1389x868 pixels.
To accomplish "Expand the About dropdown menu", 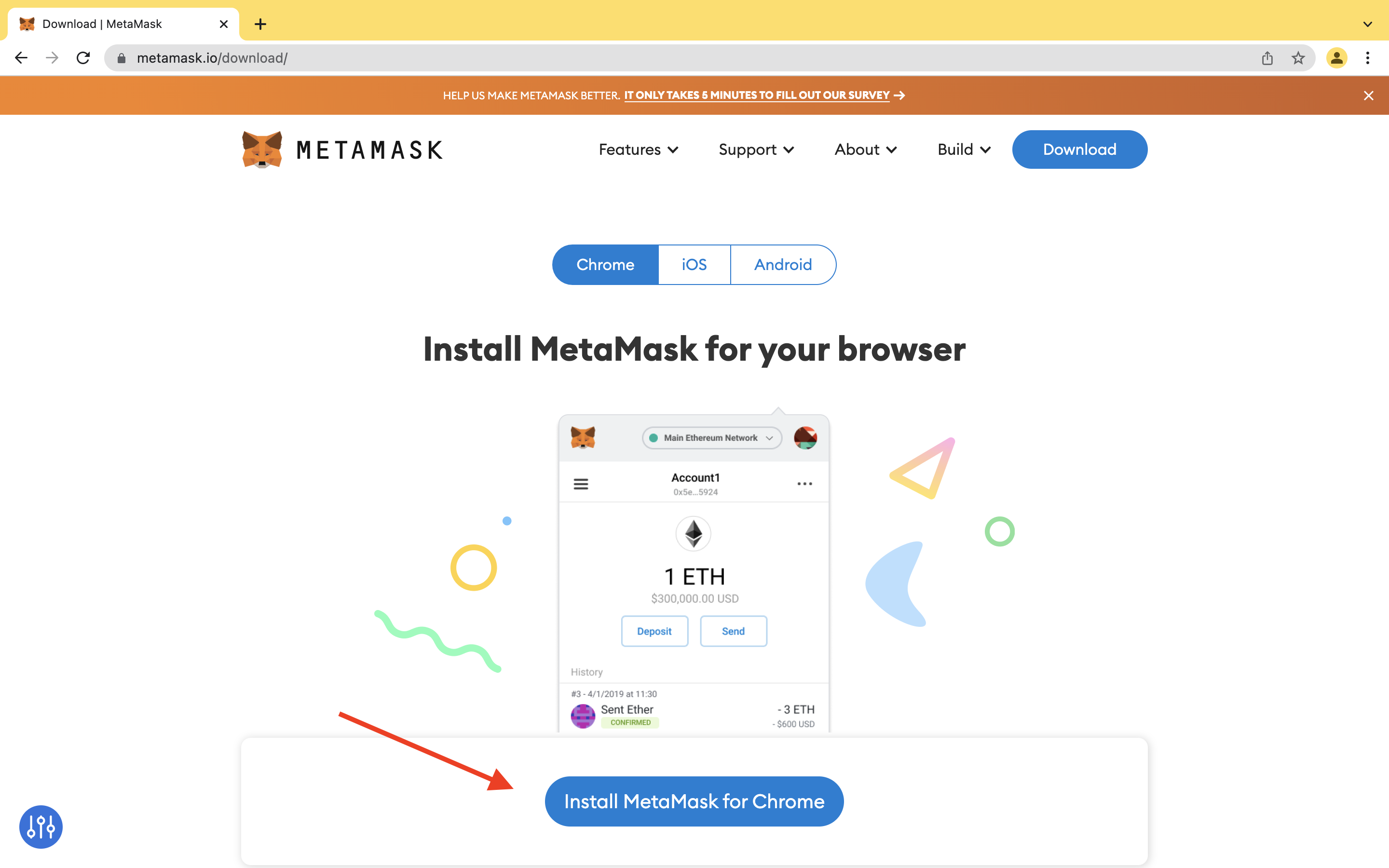I will point(864,149).
